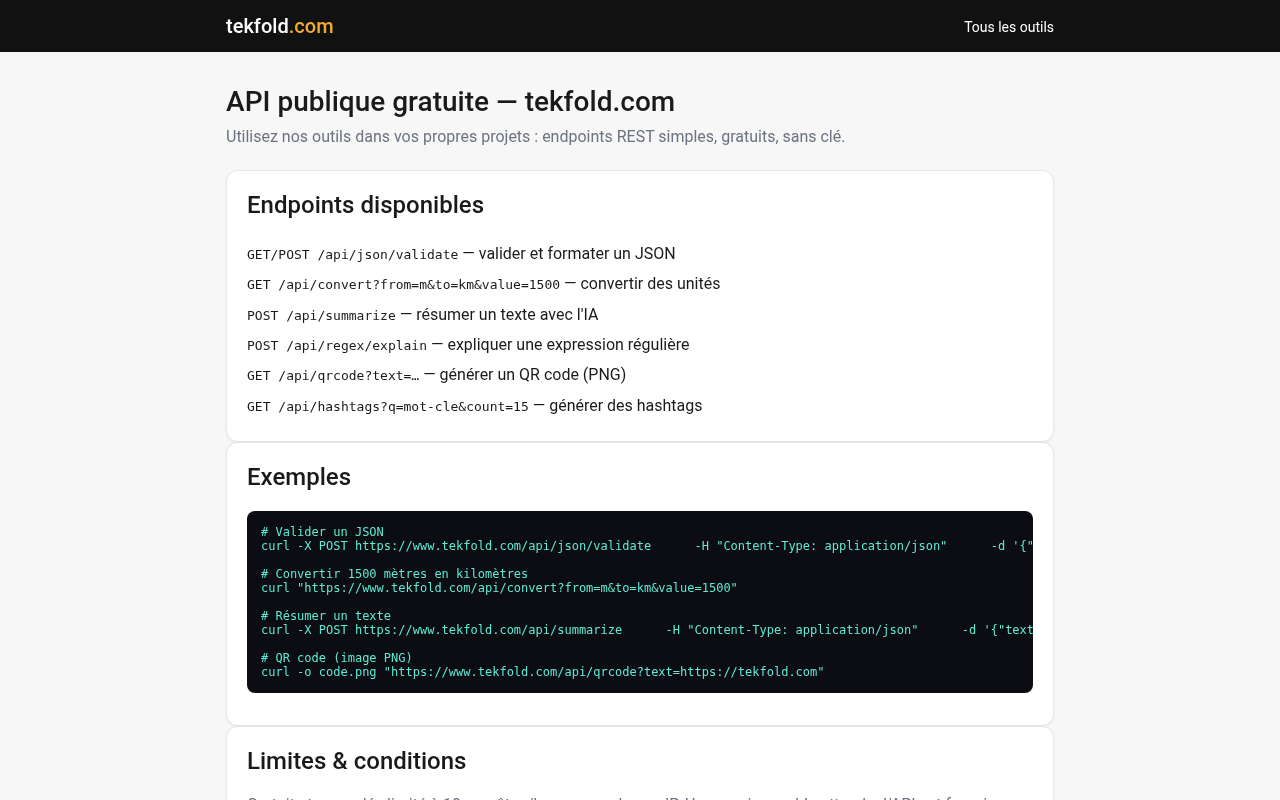Image resolution: width=1280 pixels, height=800 pixels.
Task: Click the Endpoints disponibles heading
Action: click(x=365, y=205)
